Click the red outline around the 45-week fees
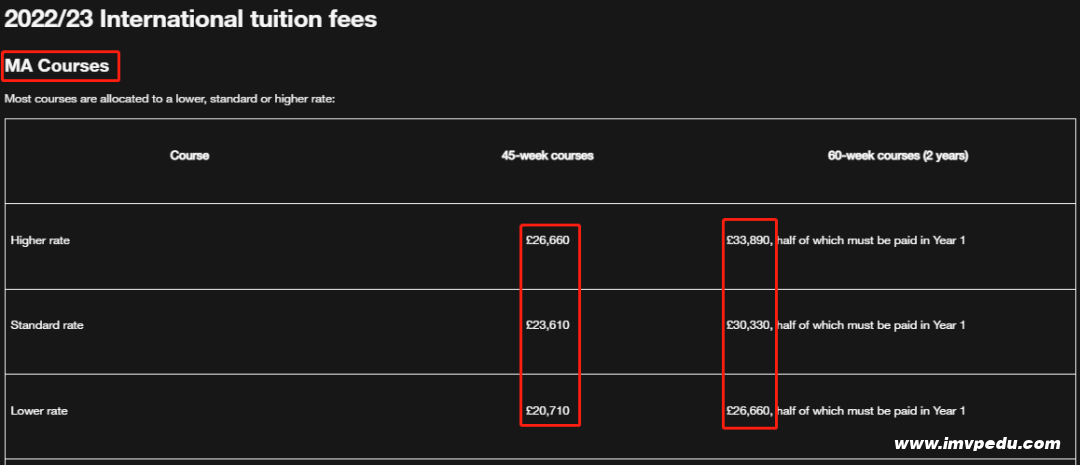 [521, 325]
